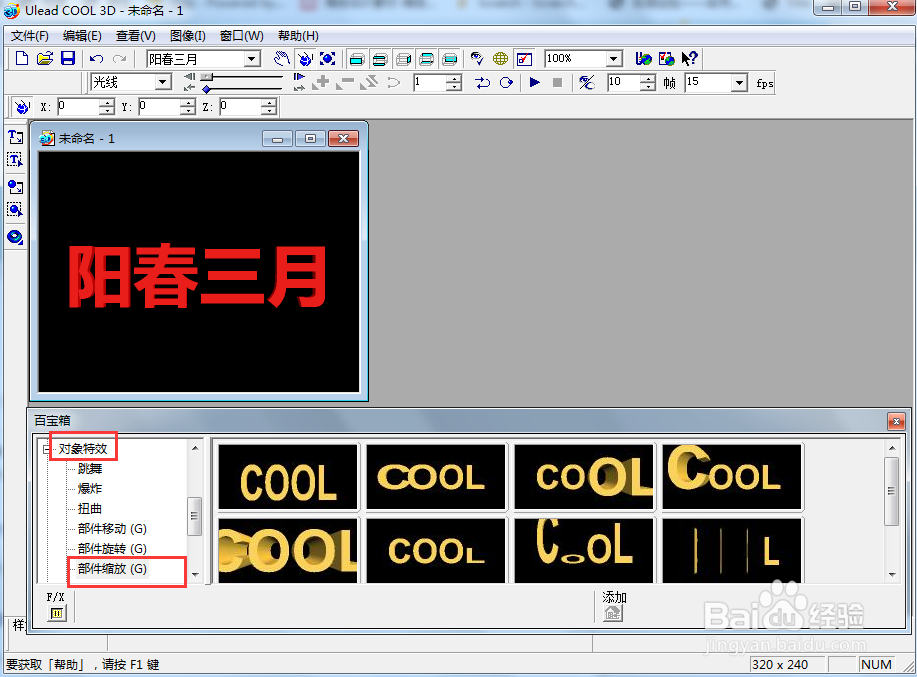Click the Insert Text tool in left sidebar

15,137
